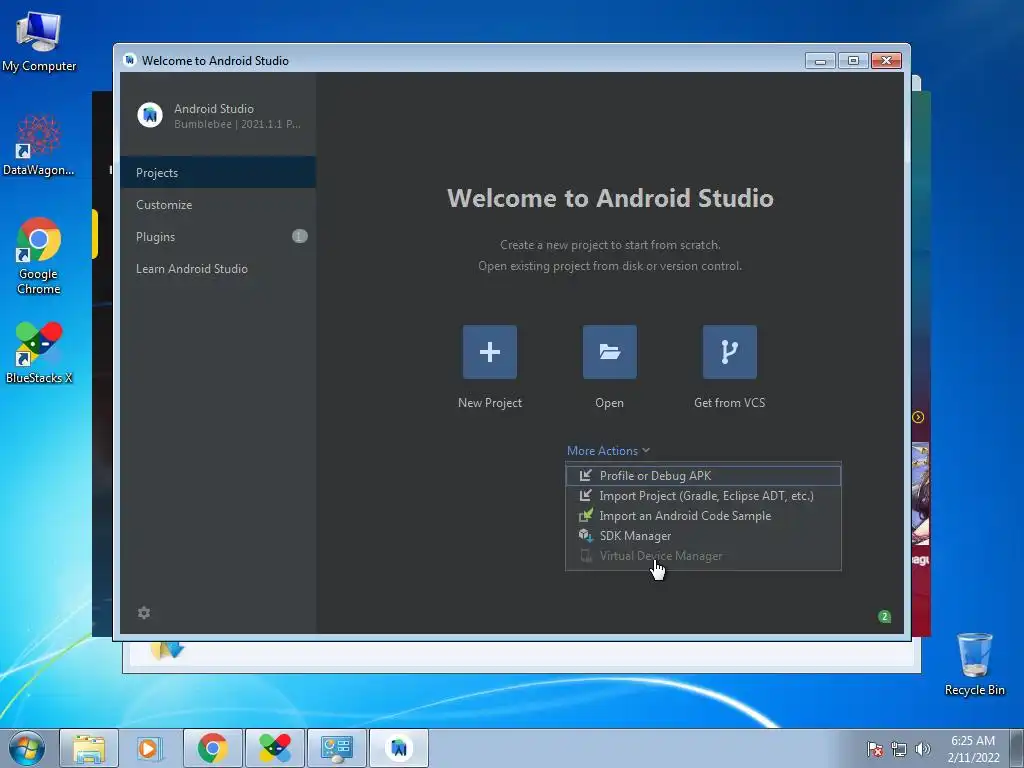Click the Virtual Device Manager phone icon
Image resolution: width=1024 pixels, height=768 pixels.
(586, 556)
